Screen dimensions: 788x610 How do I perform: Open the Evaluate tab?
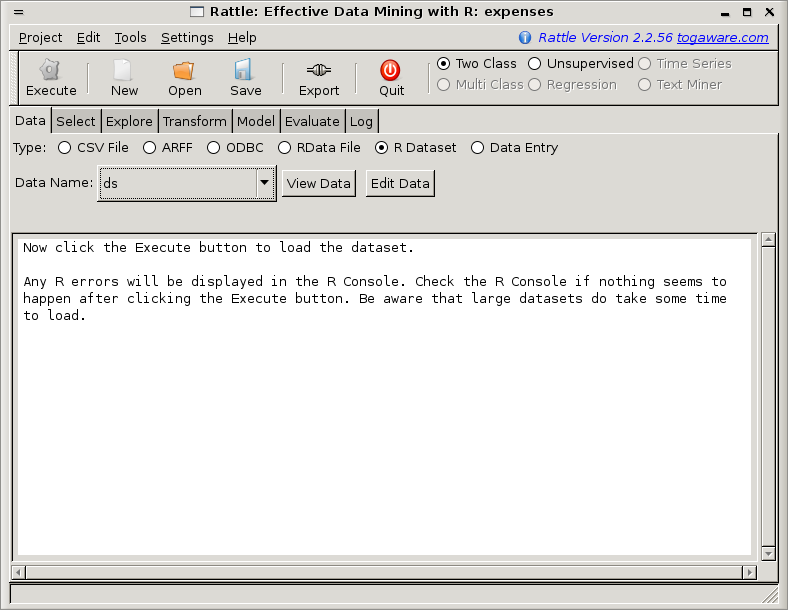(x=312, y=122)
